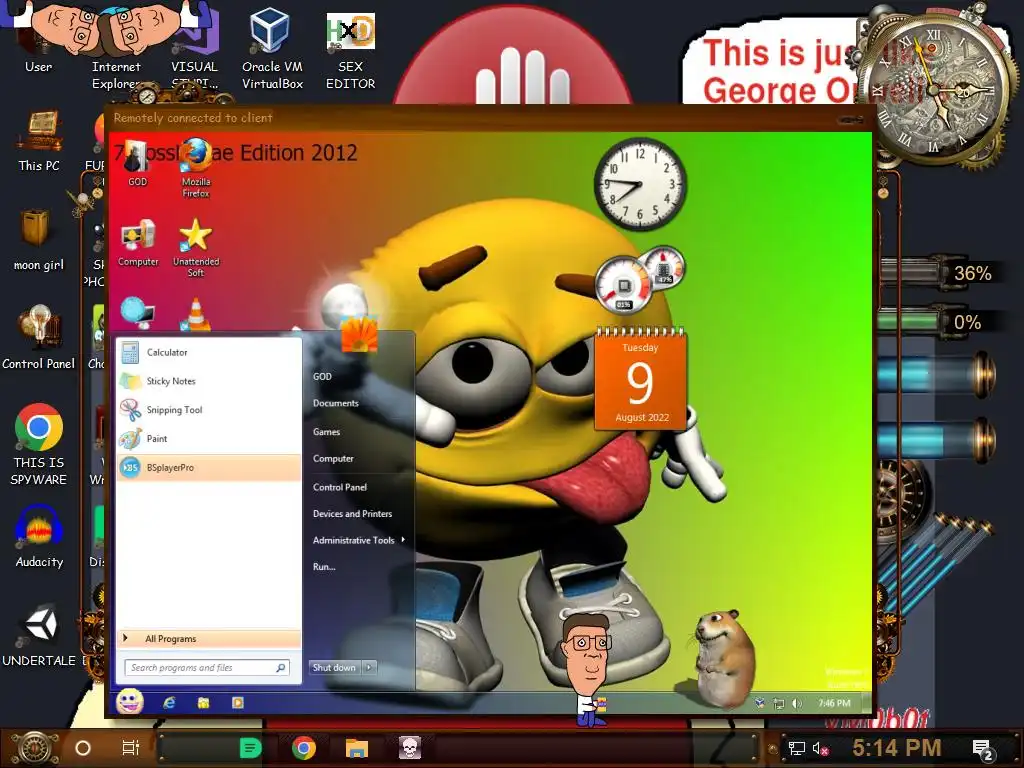Click the Shut down button
The height and width of the screenshot is (768, 1024).
334,667
